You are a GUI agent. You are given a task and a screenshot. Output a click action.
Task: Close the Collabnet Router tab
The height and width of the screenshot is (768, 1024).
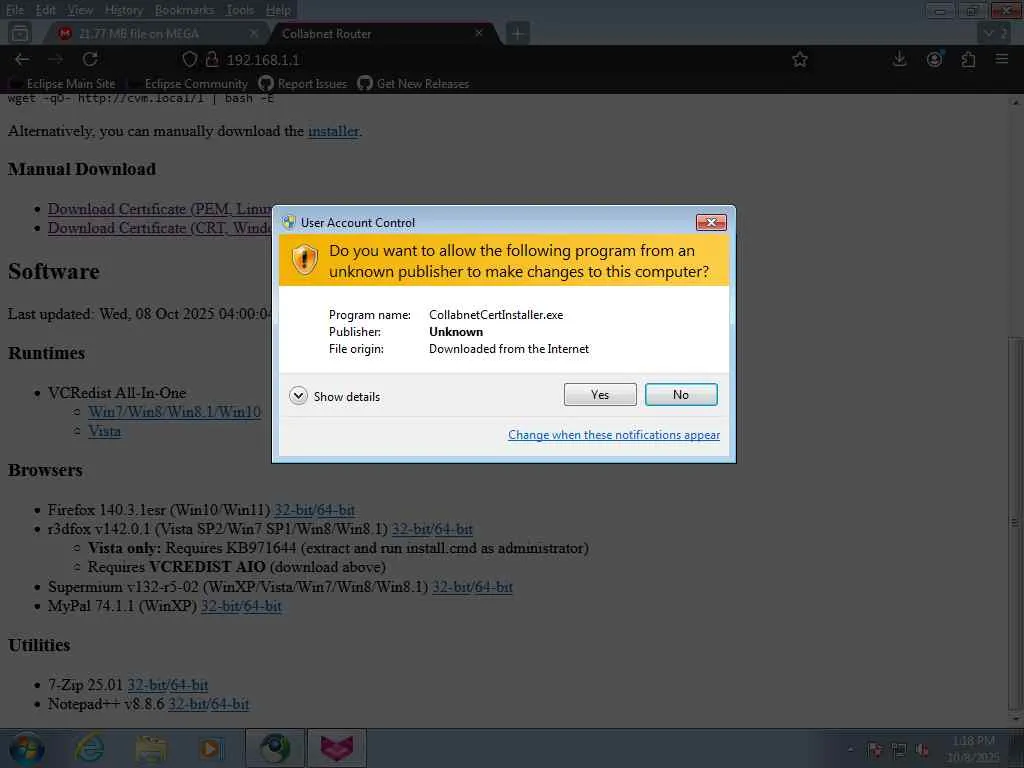pyautogui.click(x=479, y=33)
